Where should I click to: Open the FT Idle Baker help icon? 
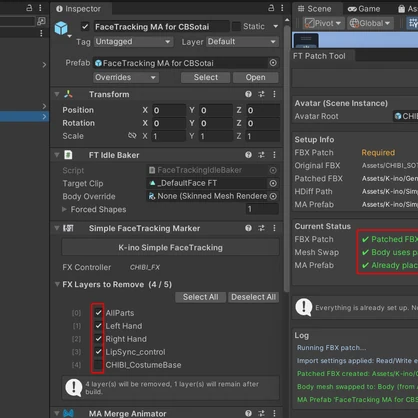click(x=248, y=155)
